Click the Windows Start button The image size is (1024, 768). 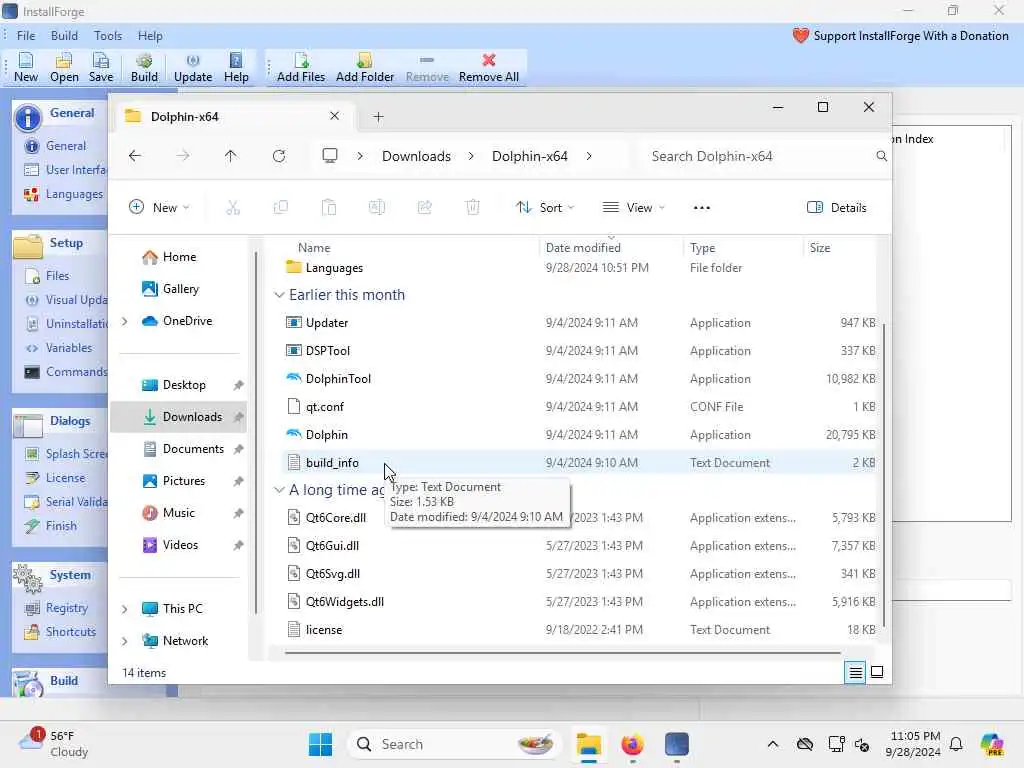click(320, 744)
